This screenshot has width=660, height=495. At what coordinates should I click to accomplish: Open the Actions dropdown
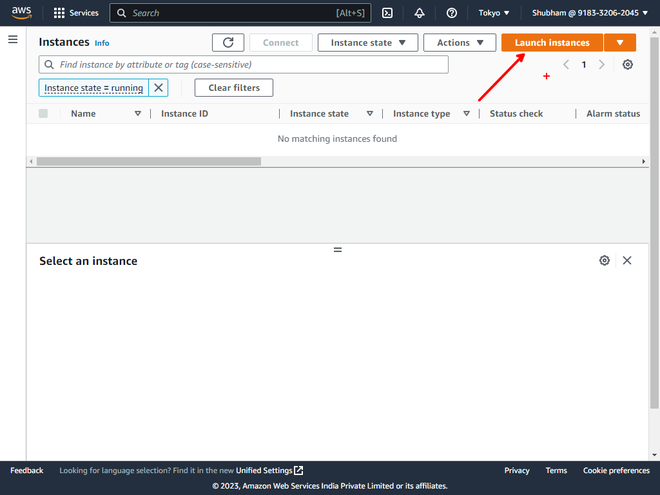point(460,43)
